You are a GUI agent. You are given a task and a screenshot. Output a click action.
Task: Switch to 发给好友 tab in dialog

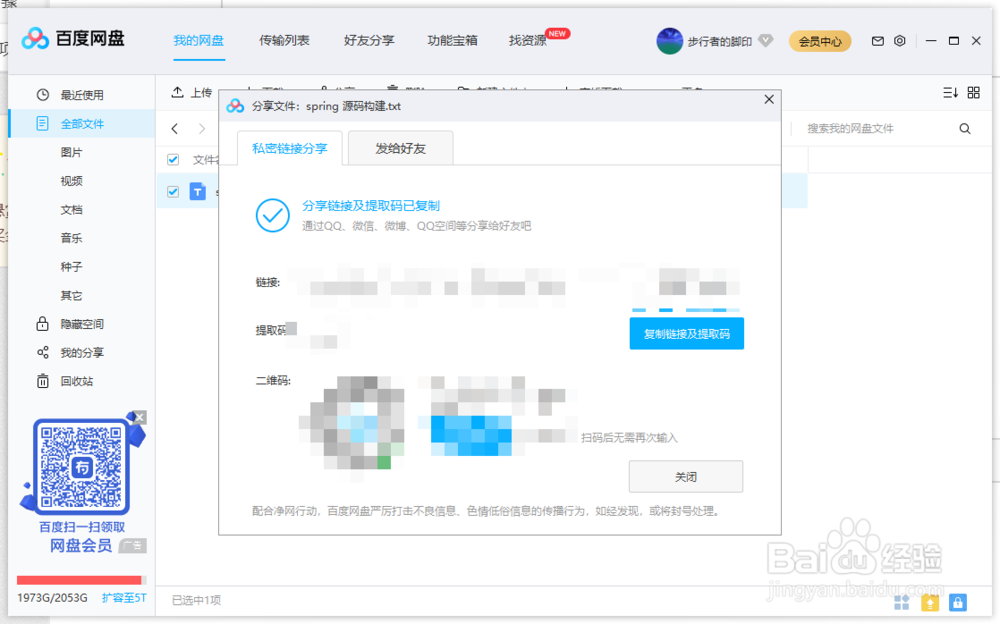(x=401, y=148)
